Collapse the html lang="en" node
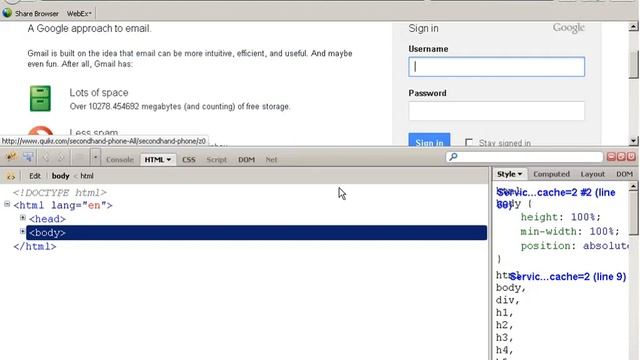This screenshot has width=640, height=360. (x=7, y=204)
